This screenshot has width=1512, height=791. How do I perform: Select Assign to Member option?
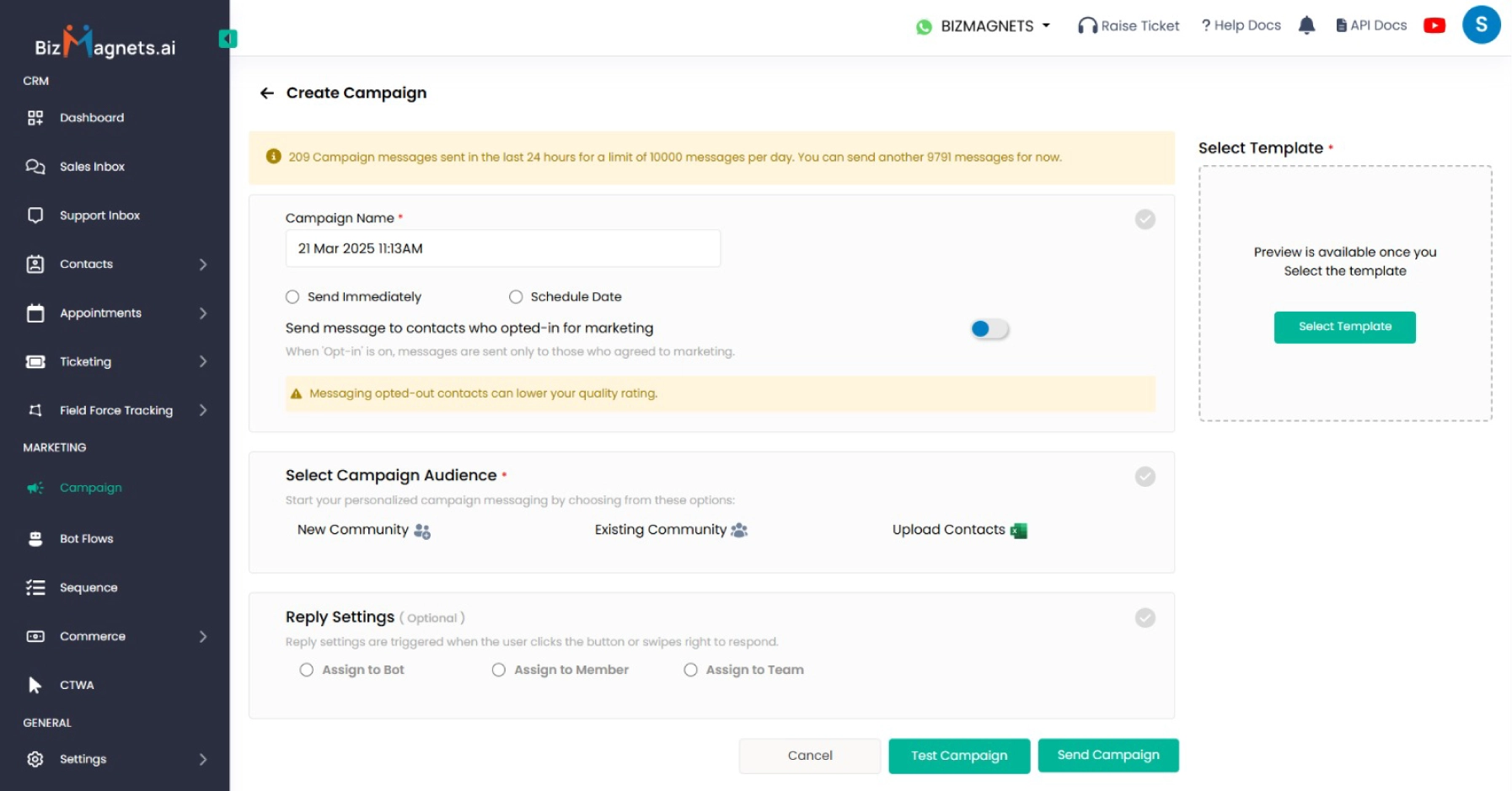click(x=499, y=671)
